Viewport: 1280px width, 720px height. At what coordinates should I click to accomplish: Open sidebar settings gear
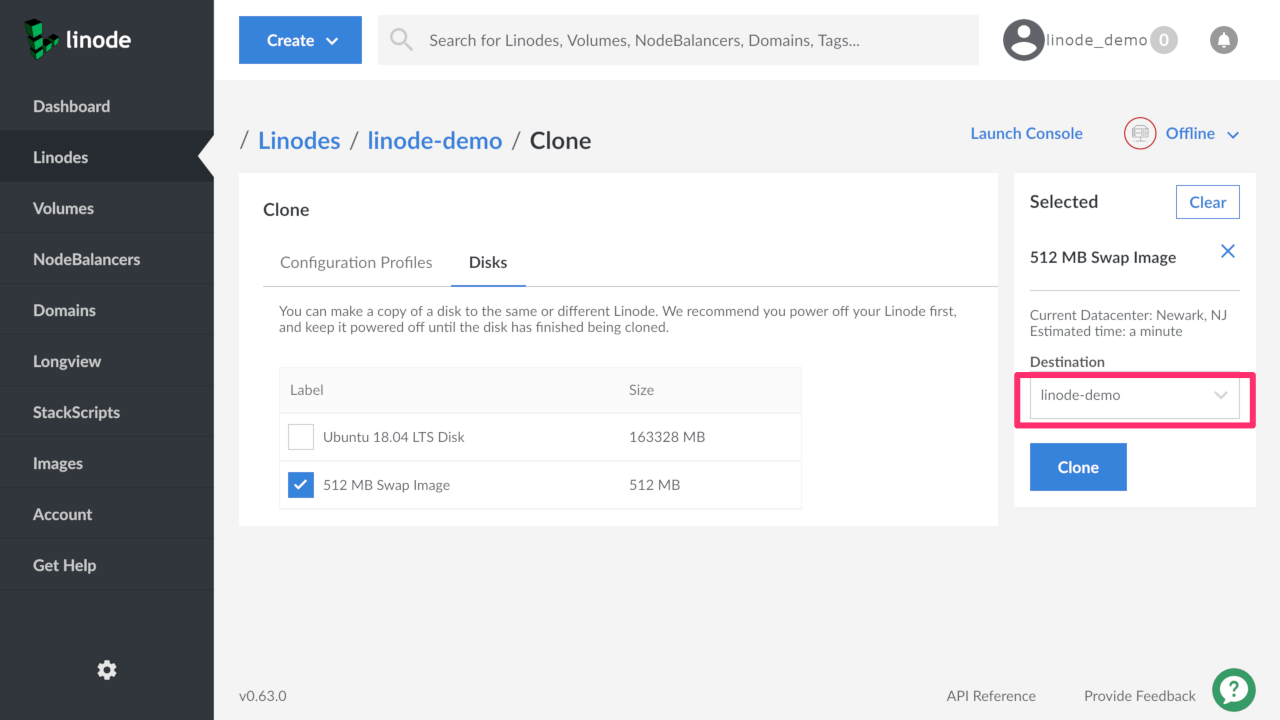pyautogui.click(x=106, y=669)
